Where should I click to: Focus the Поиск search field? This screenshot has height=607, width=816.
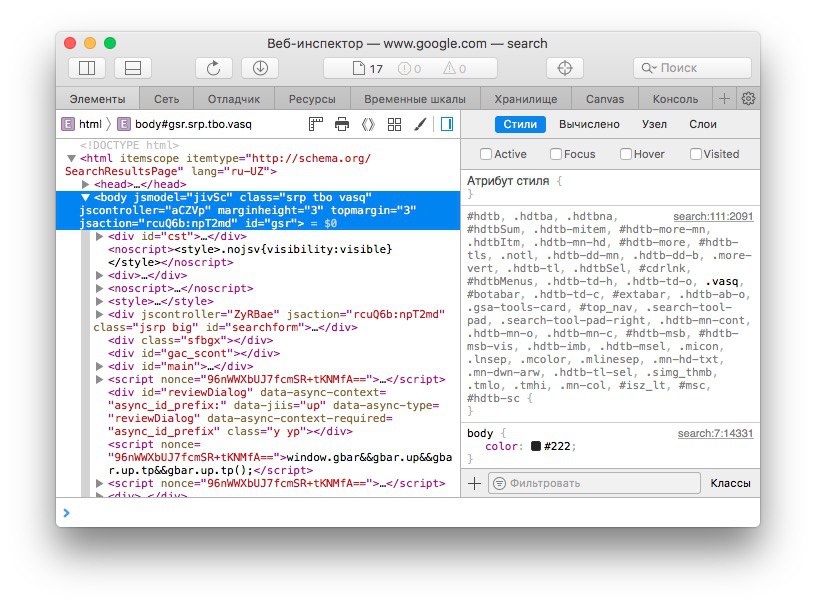coord(692,68)
